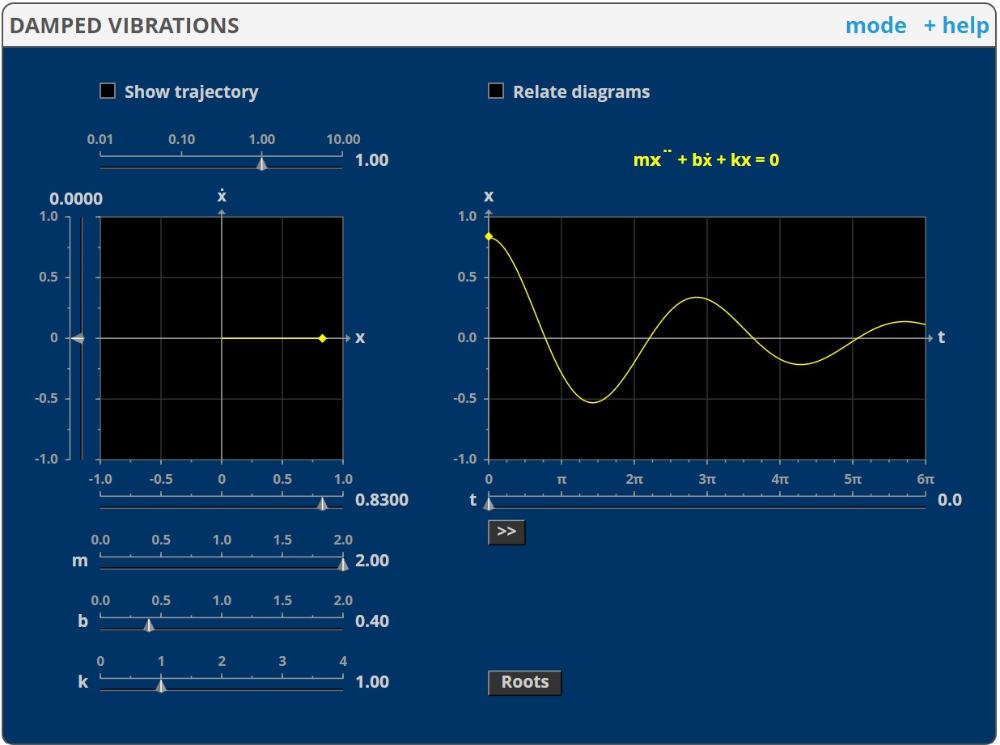This screenshot has height=745, width=1000.
Task: Click the 1.0 tick label of m slider
Action: (222, 540)
